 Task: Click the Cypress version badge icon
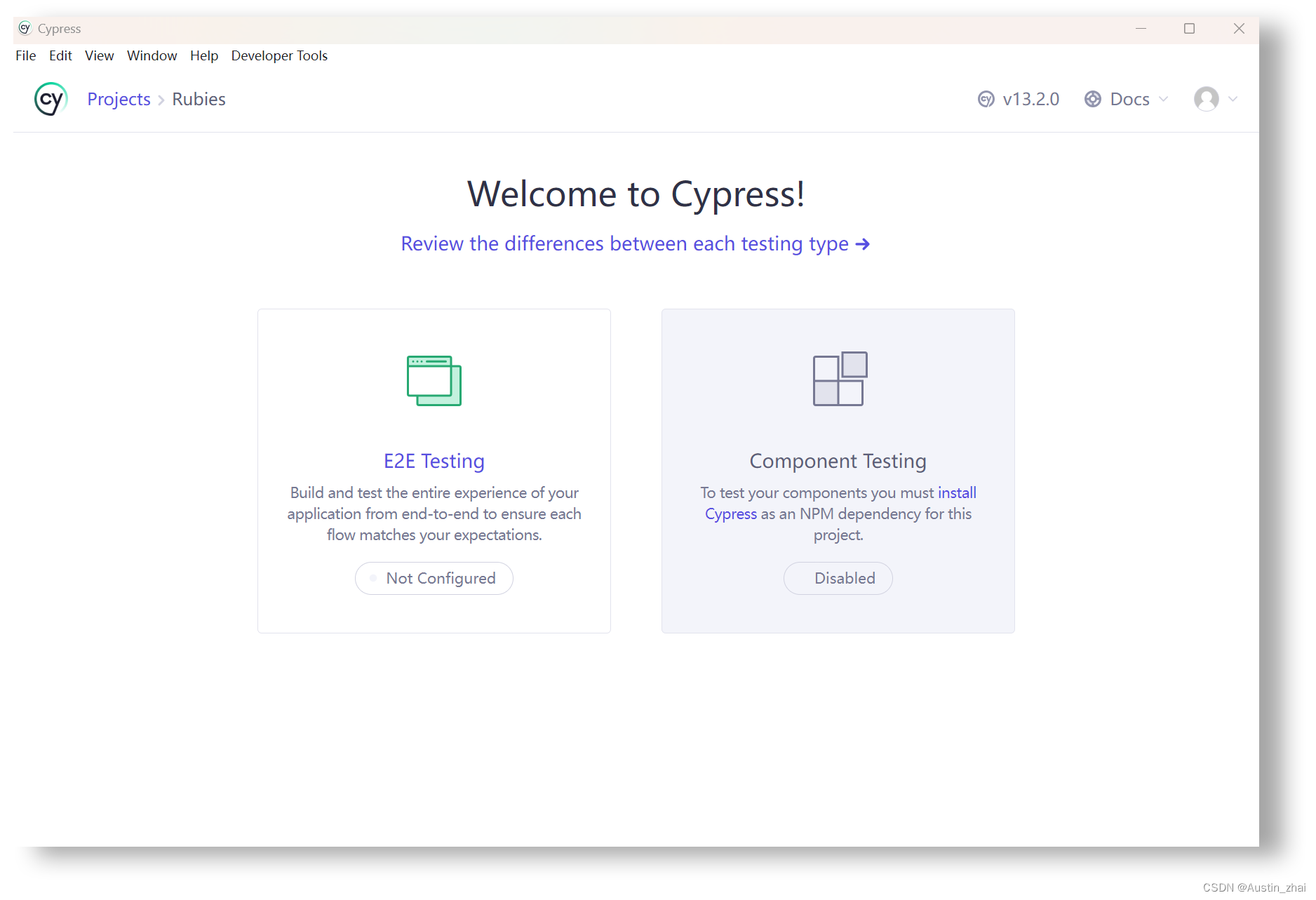coord(986,99)
